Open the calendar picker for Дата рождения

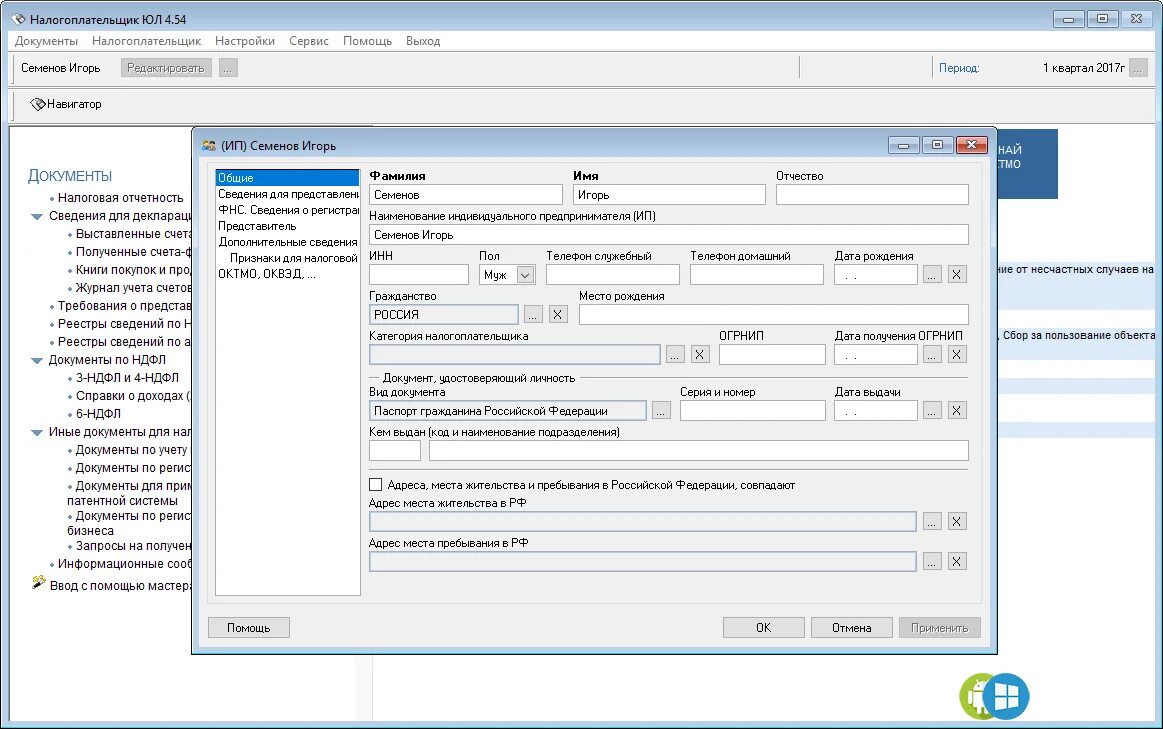tap(932, 274)
